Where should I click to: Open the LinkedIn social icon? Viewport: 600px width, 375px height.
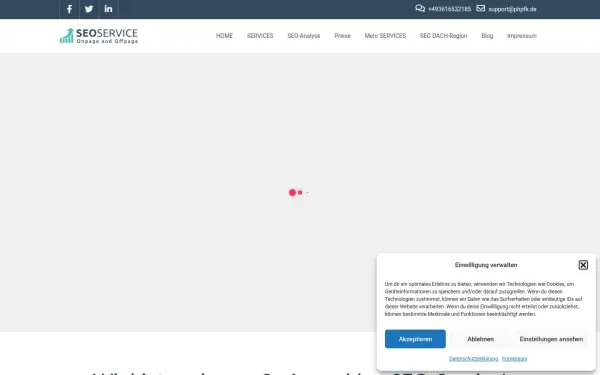[x=109, y=9]
